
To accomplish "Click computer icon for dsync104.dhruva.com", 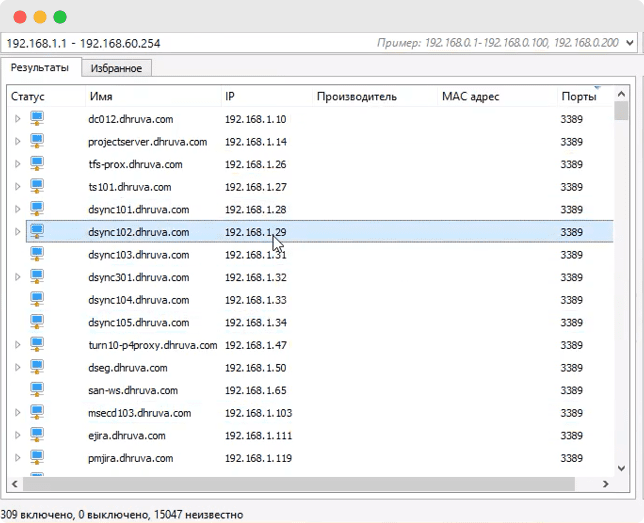I will coord(37,300).
